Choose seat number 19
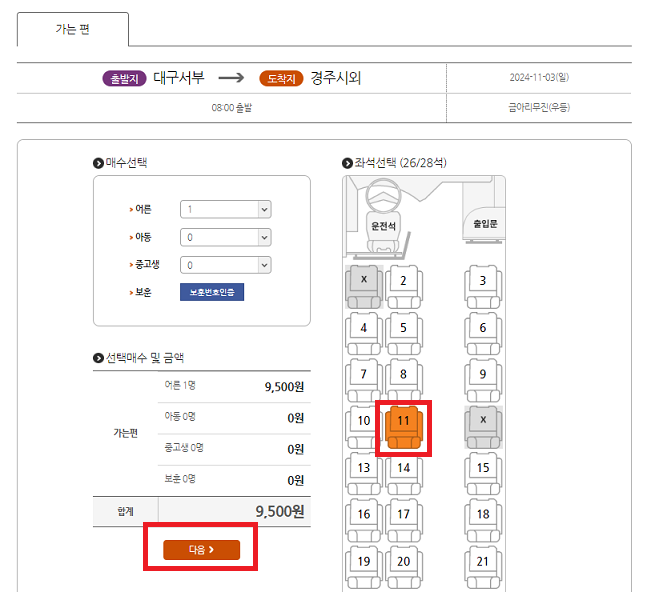651x592 pixels. (x=364, y=567)
